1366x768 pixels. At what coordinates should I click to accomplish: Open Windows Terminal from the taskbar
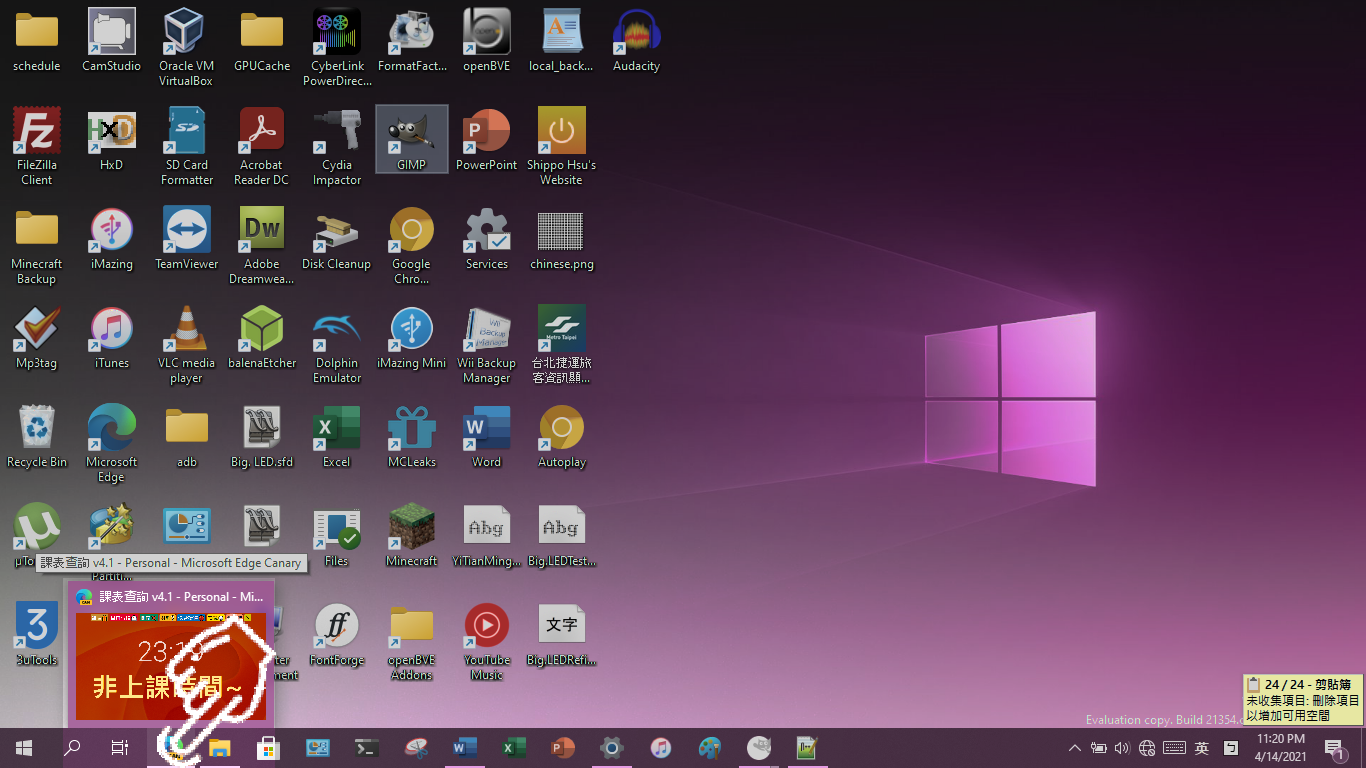pyautogui.click(x=367, y=748)
